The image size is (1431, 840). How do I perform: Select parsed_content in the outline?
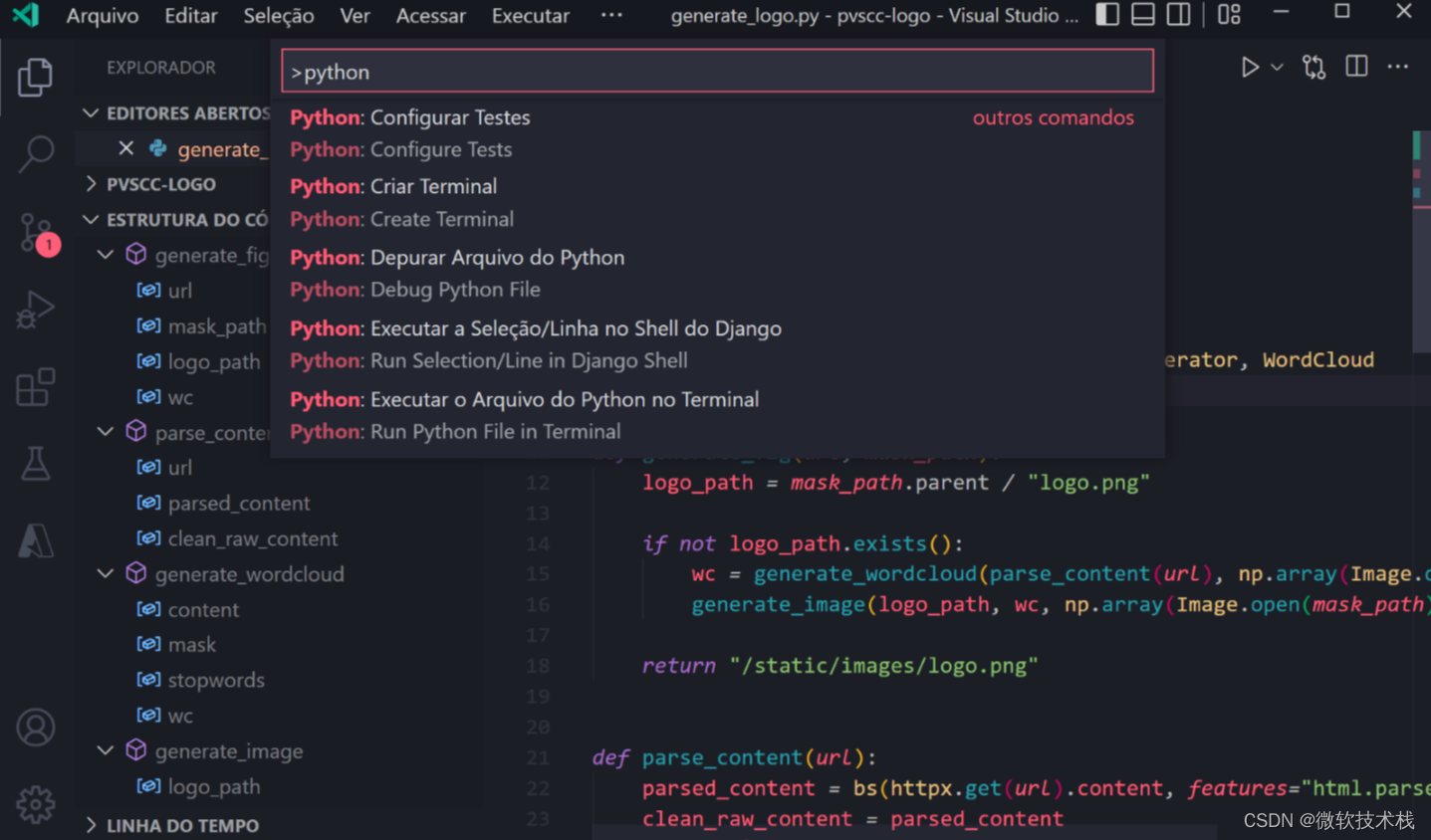(239, 503)
